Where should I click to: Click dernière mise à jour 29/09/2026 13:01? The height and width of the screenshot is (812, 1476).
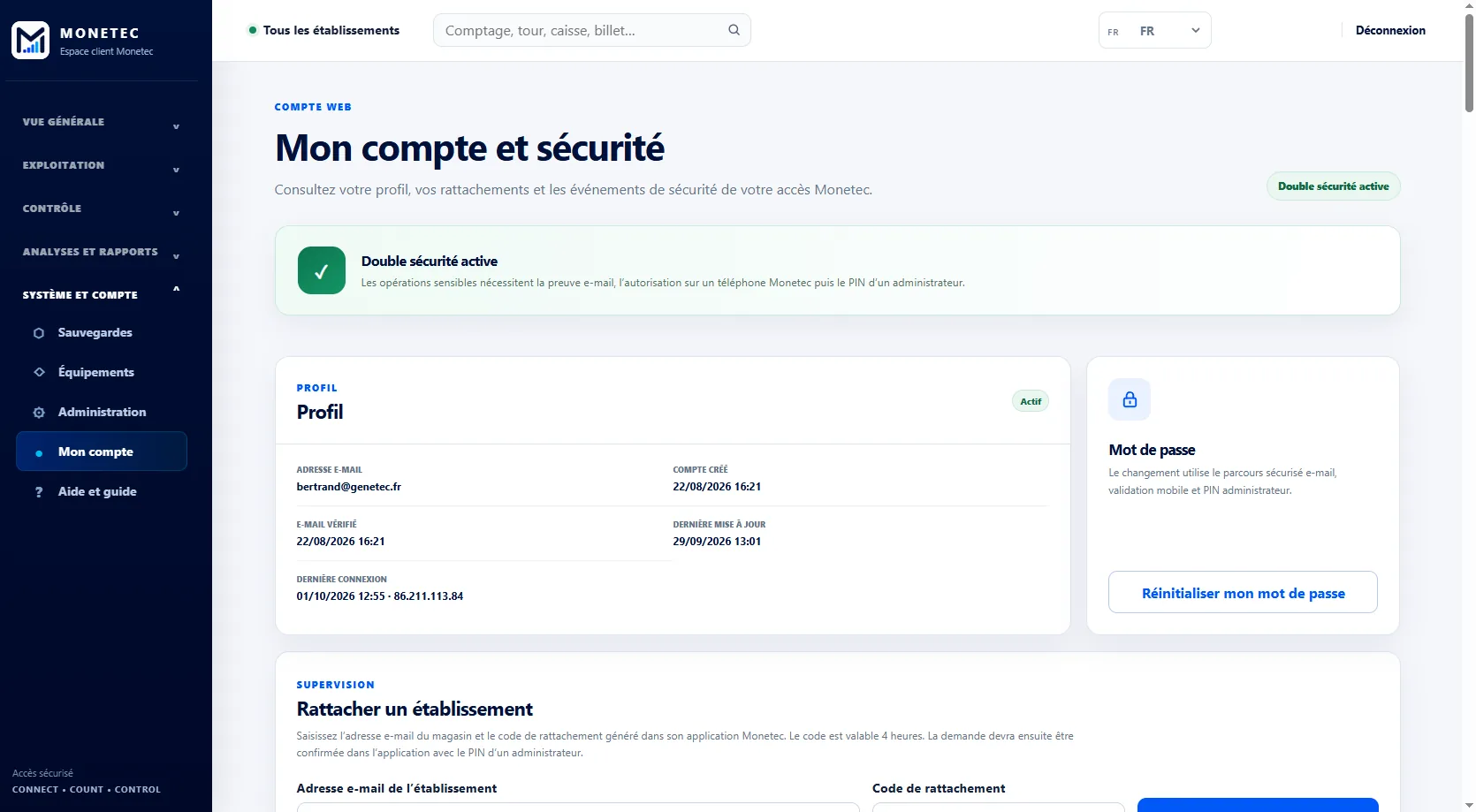coord(717,542)
